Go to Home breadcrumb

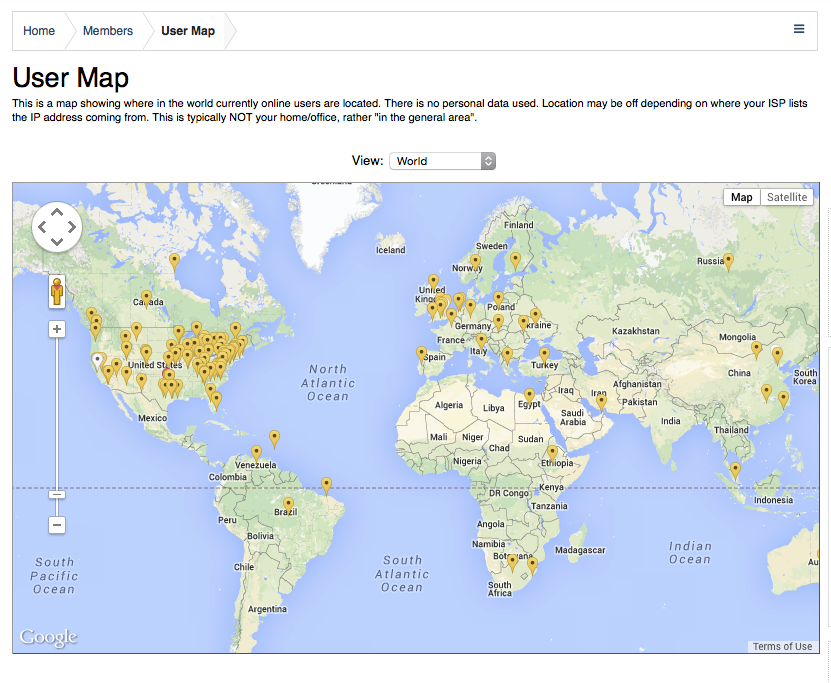39,31
